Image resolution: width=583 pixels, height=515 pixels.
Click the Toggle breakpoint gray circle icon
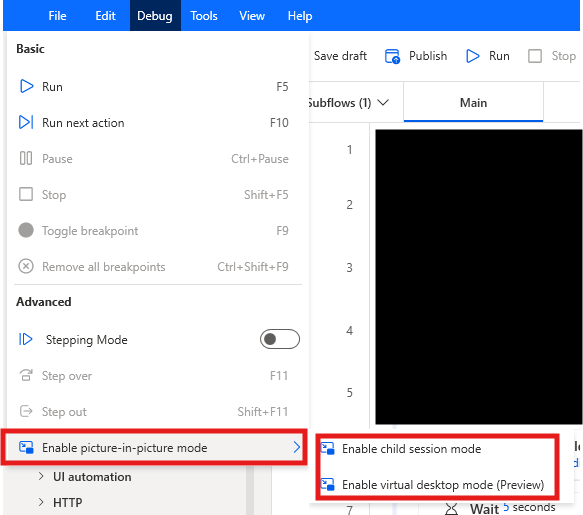(x=26, y=230)
